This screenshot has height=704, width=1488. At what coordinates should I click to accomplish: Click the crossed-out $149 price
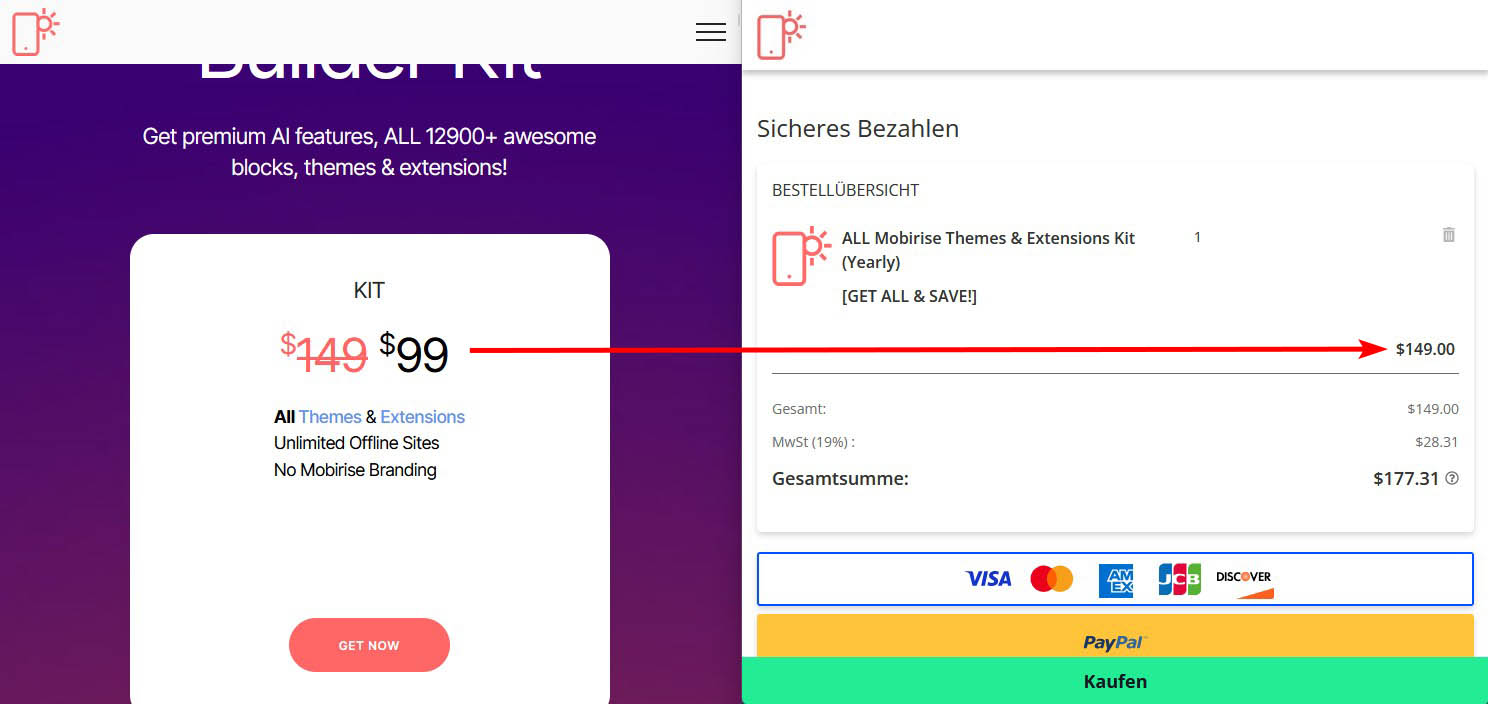(324, 353)
